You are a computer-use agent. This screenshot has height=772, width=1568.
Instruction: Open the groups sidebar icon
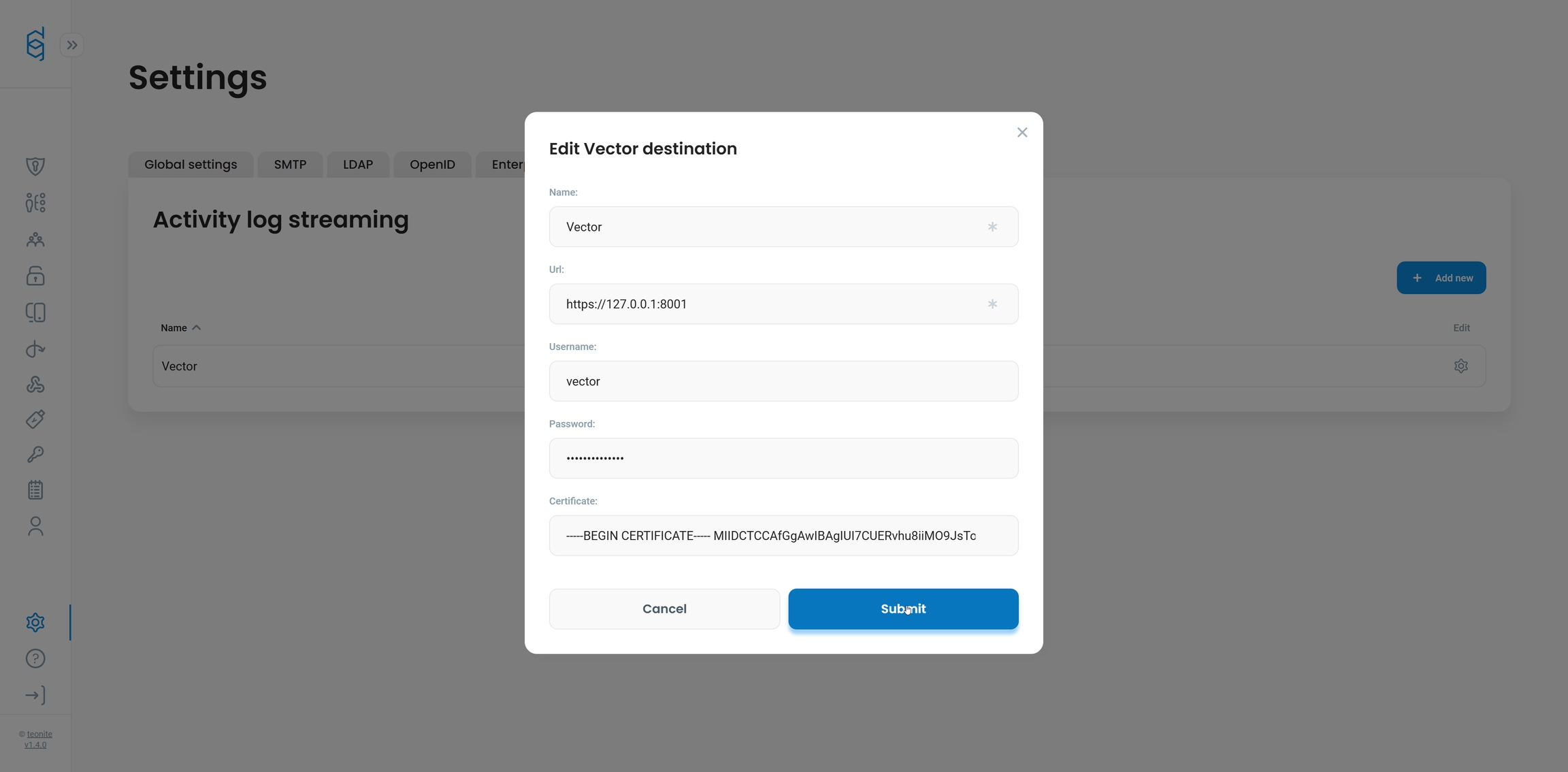[35, 239]
